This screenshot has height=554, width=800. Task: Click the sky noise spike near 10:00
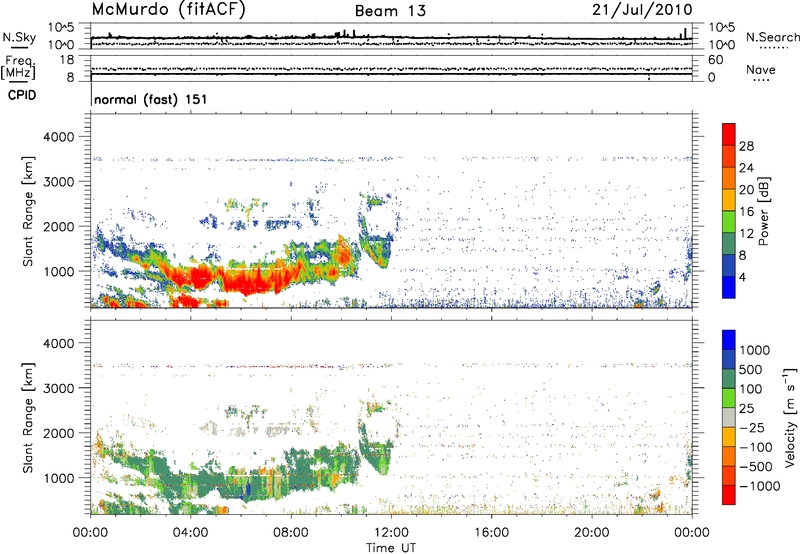click(344, 34)
